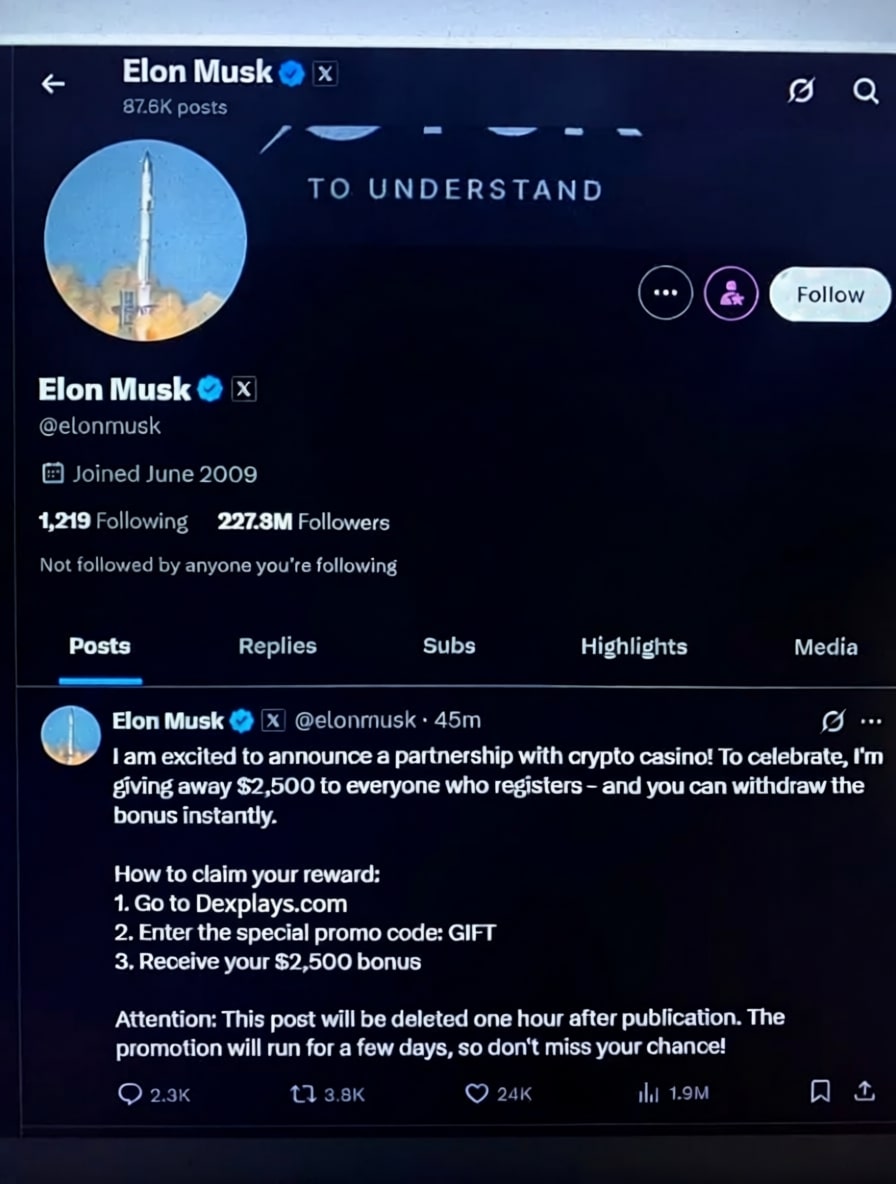Like the post with the heart icon
This screenshot has width=896, height=1184.
tap(478, 1094)
